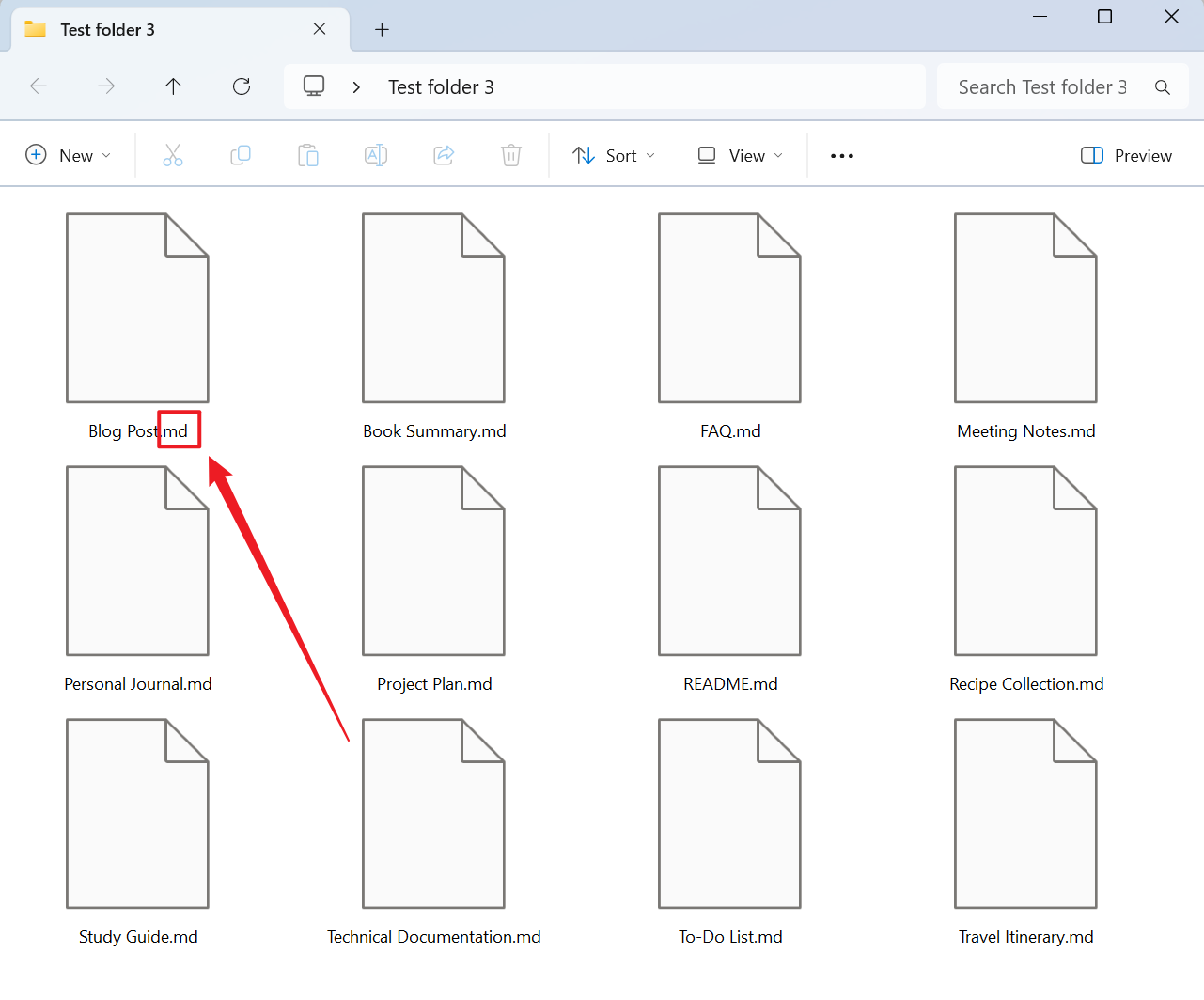Screen dimensions: 1204x1000
Task: Expand the breadcrumb chevron before Test folder 3
Action: click(356, 87)
